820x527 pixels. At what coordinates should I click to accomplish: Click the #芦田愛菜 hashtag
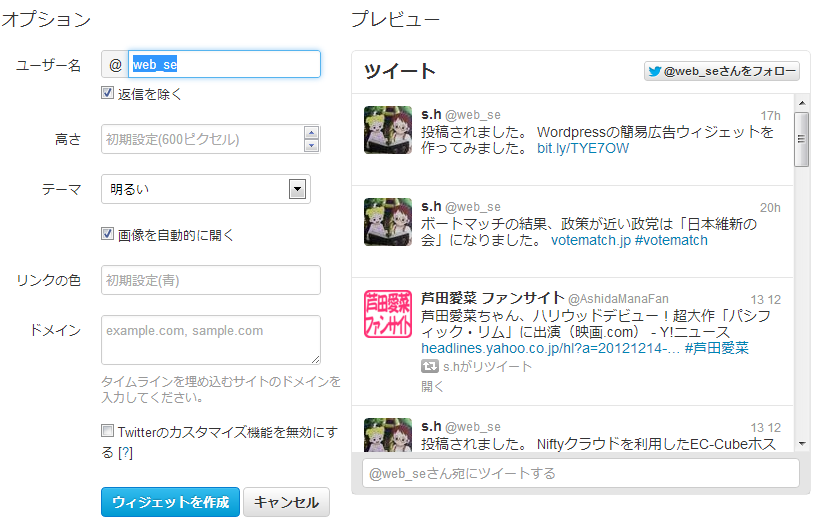(x=716, y=348)
